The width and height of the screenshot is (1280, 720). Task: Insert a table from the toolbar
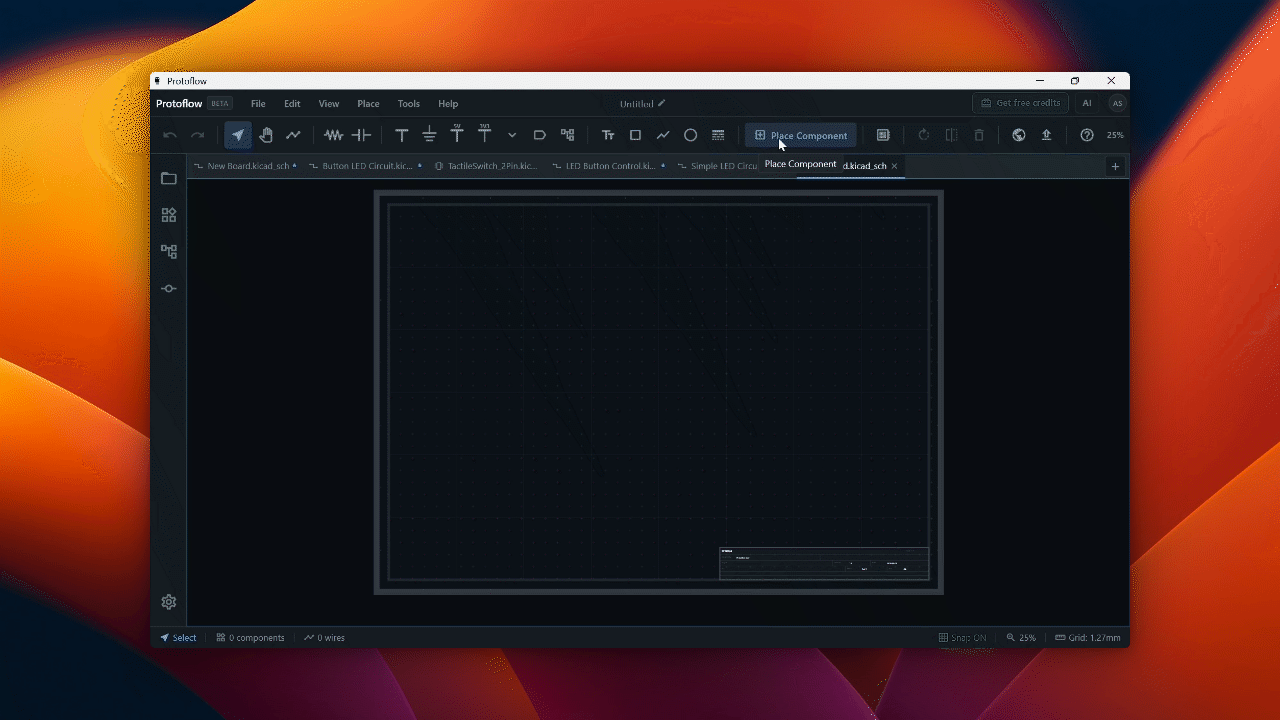click(x=718, y=135)
